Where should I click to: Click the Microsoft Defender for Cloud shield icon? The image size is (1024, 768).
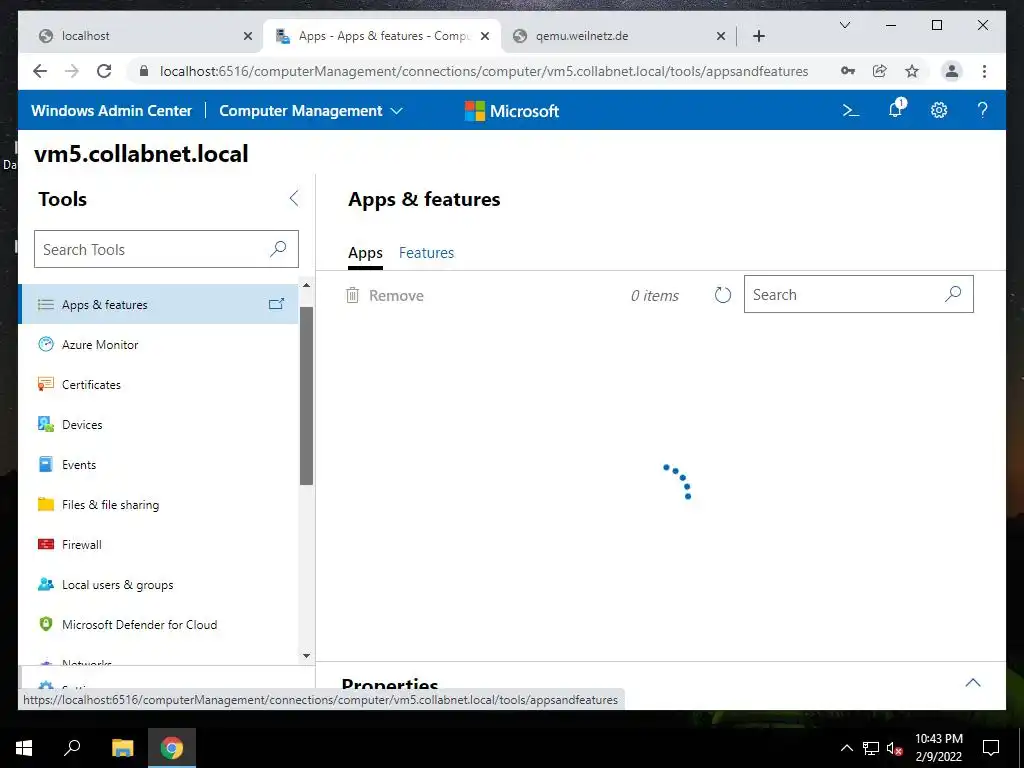point(46,624)
